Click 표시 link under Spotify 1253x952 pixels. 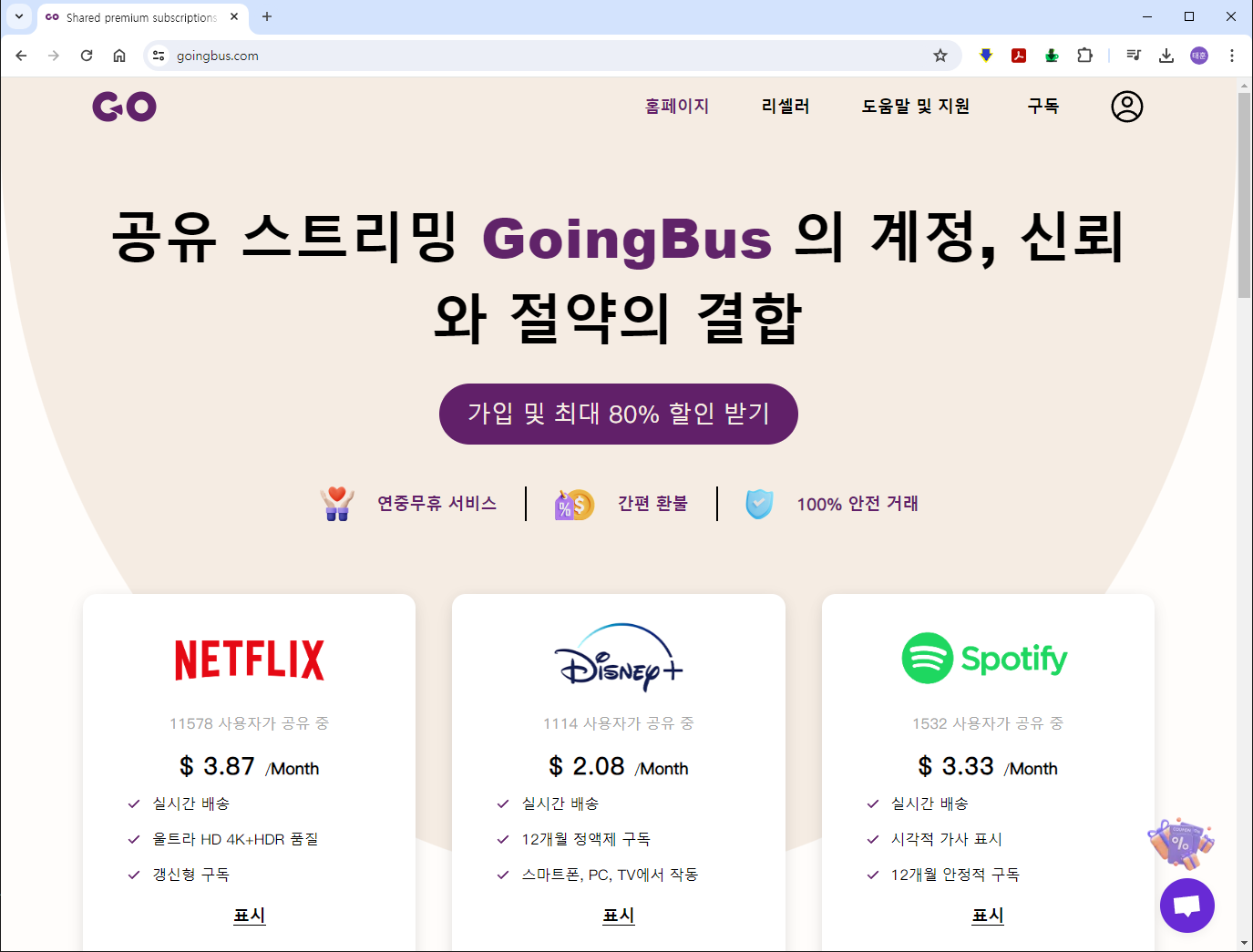[x=988, y=916]
